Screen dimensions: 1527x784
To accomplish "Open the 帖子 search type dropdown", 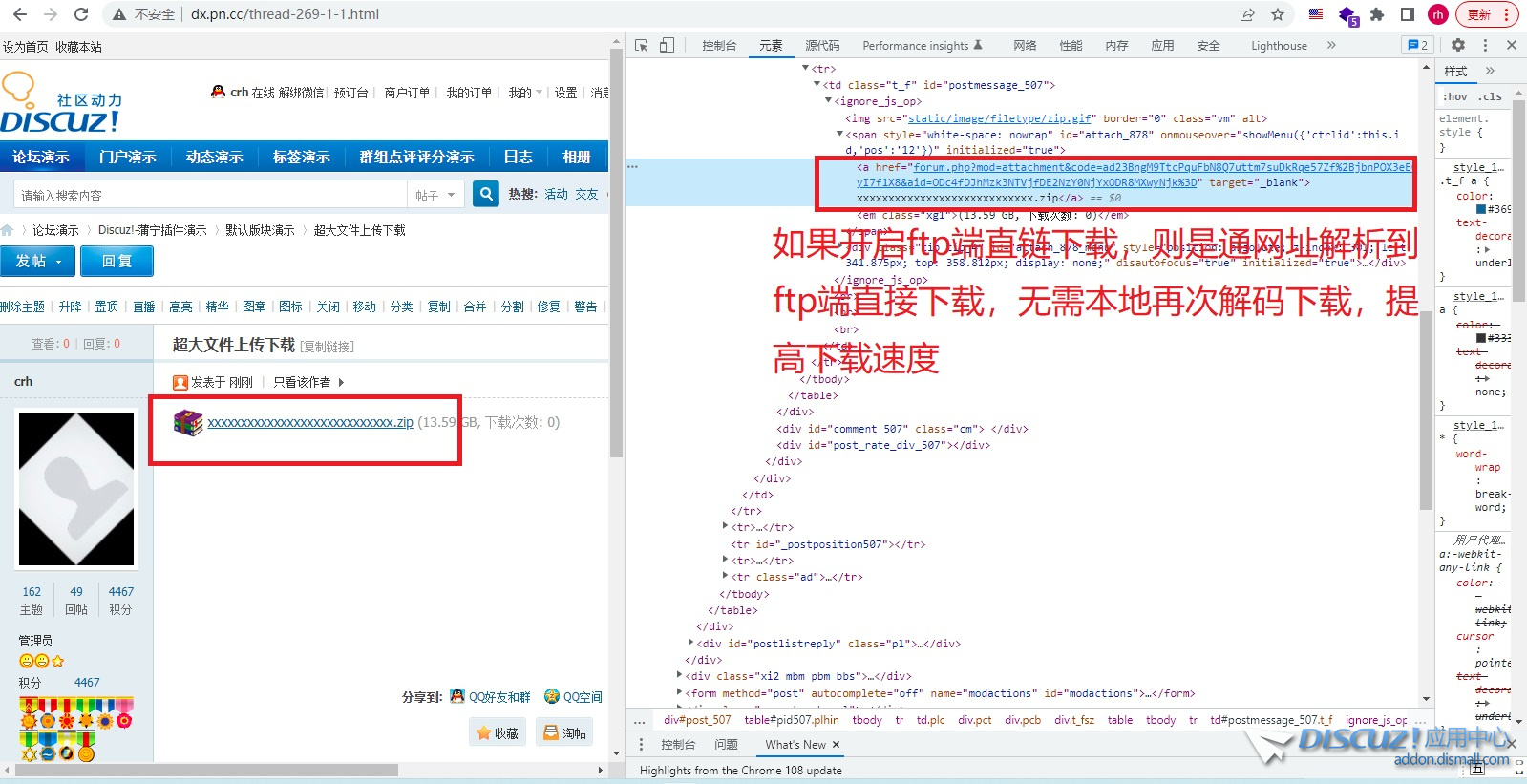I will coord(435,195).
